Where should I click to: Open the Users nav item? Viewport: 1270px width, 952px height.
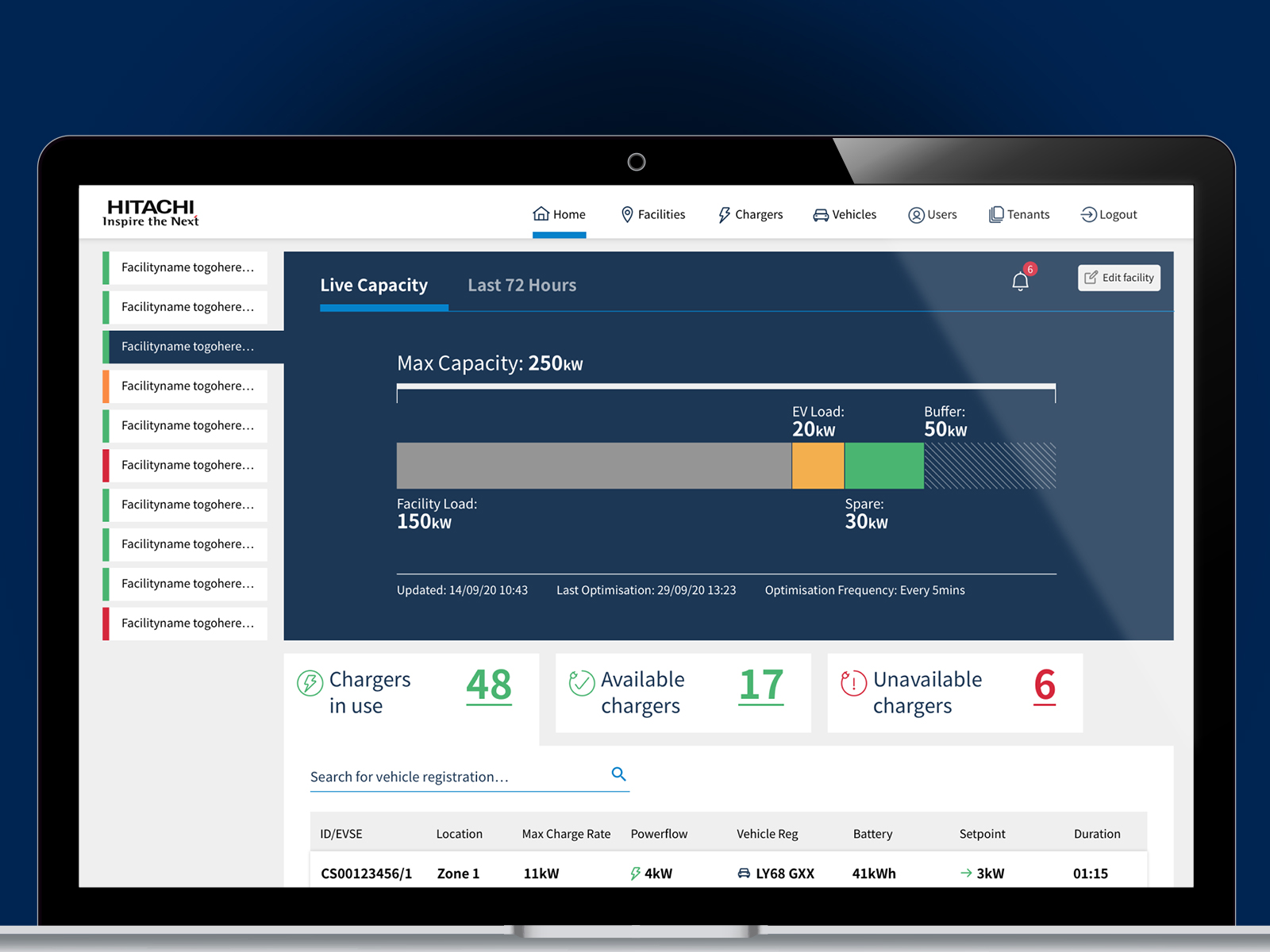click(x=933, y=214)
